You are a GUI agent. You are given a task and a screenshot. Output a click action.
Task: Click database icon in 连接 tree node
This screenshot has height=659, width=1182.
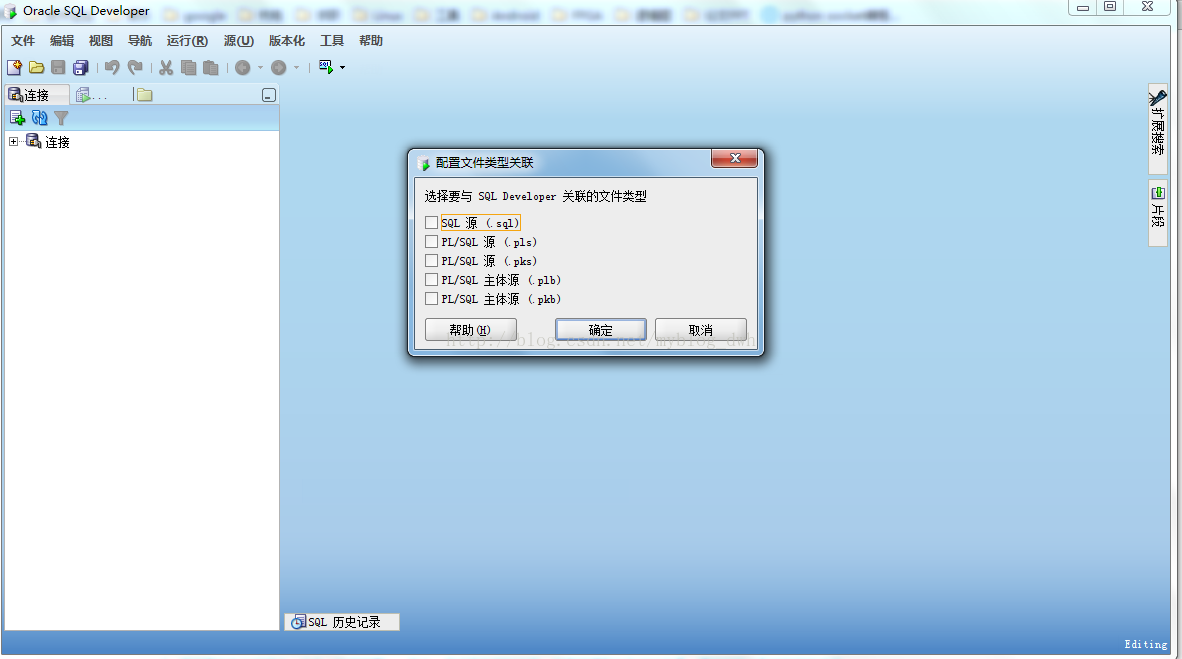[33, 140]
